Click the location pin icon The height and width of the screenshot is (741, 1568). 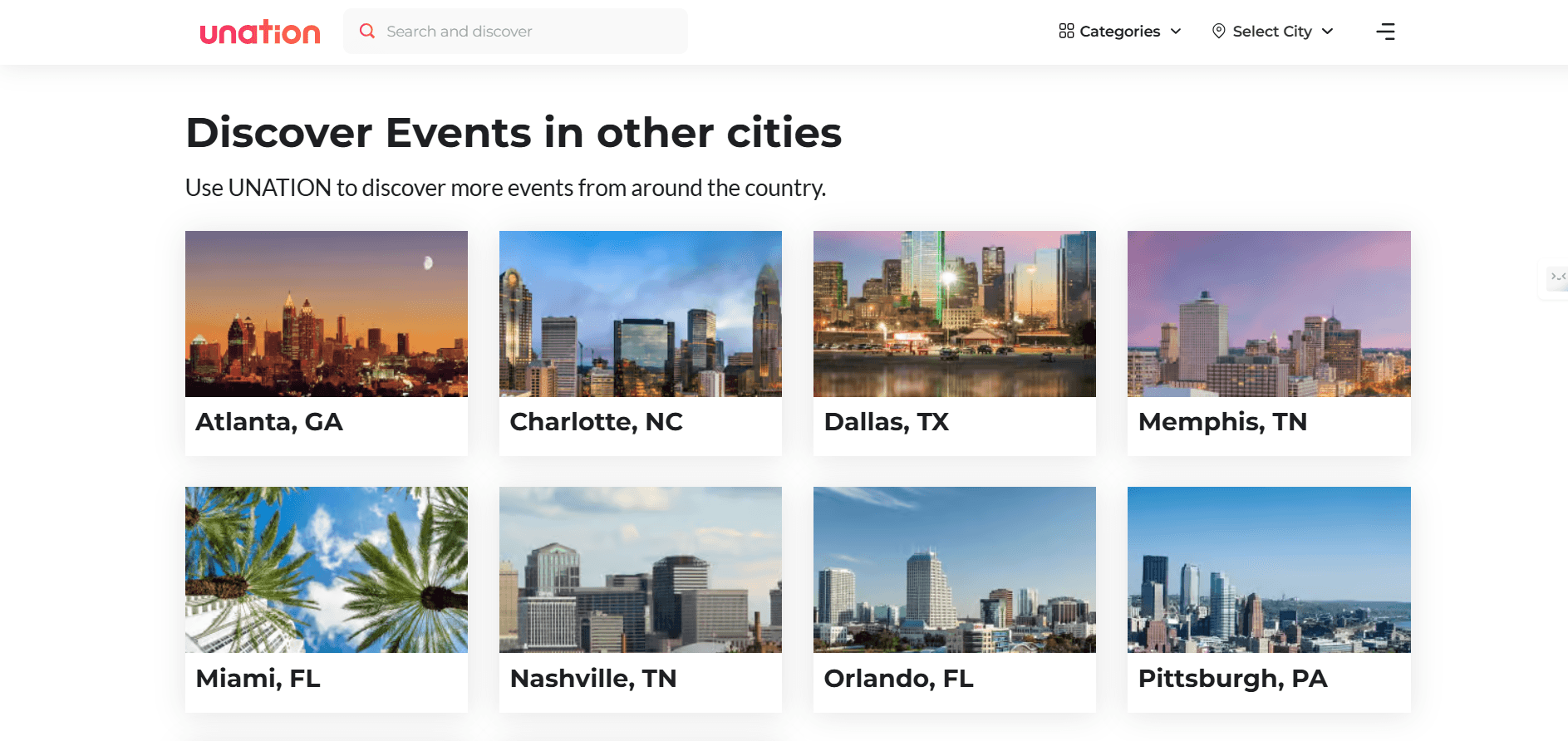1218,32
